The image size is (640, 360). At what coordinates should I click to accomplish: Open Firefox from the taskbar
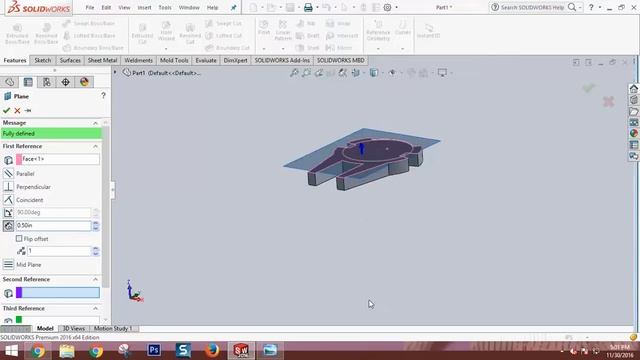(212, 350)
